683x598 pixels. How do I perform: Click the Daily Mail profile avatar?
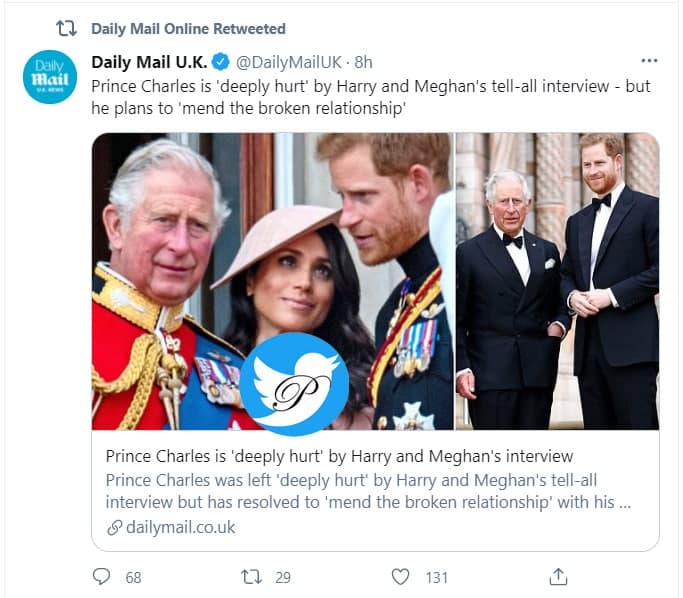pyautogui.click(x=49, y=77)
